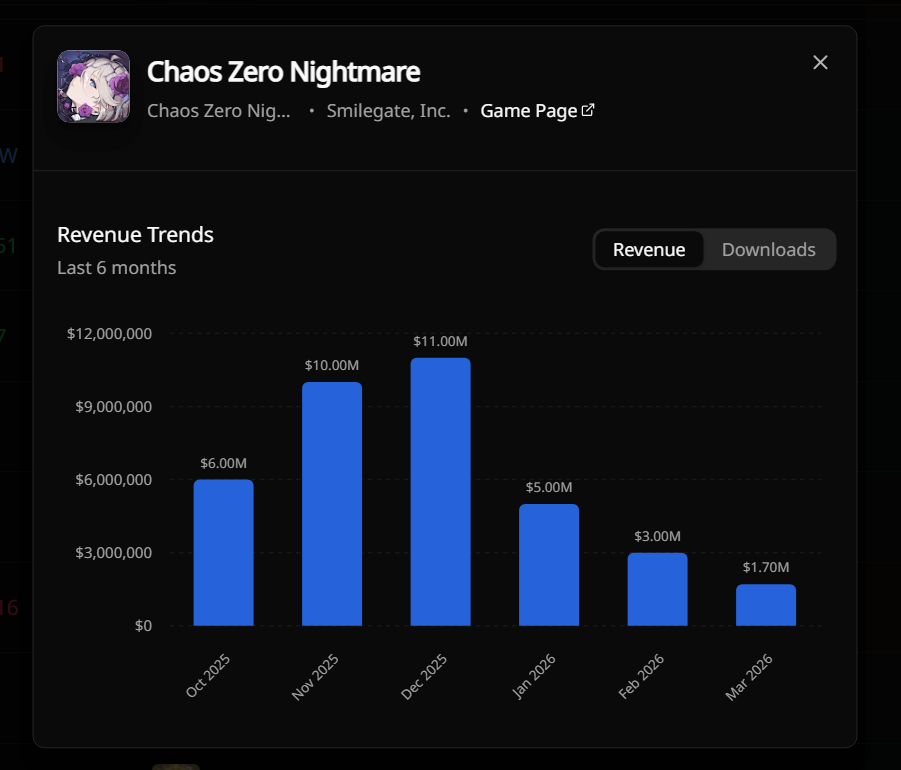This screenshot has height=770, width=901.
Task: Click the Mar 2026 revenue bar
Action: coord(766,605)
